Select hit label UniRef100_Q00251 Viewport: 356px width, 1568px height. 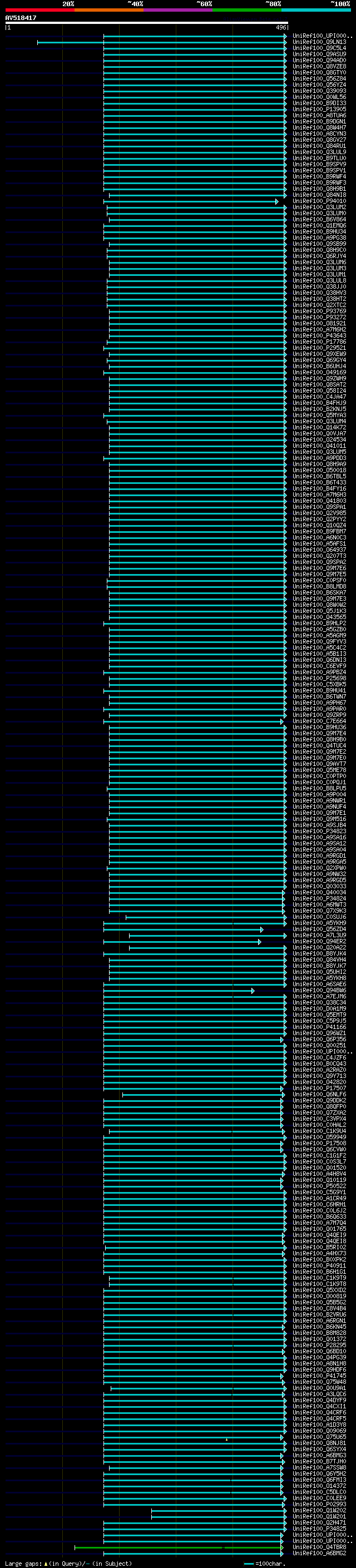point(319,1045)
